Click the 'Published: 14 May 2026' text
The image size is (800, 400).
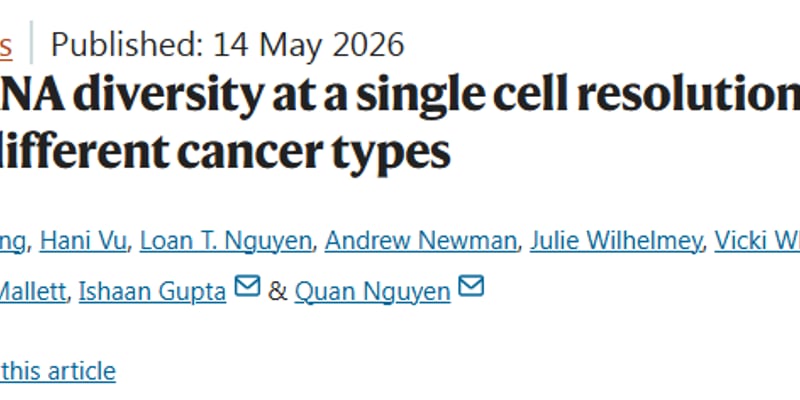228,45
